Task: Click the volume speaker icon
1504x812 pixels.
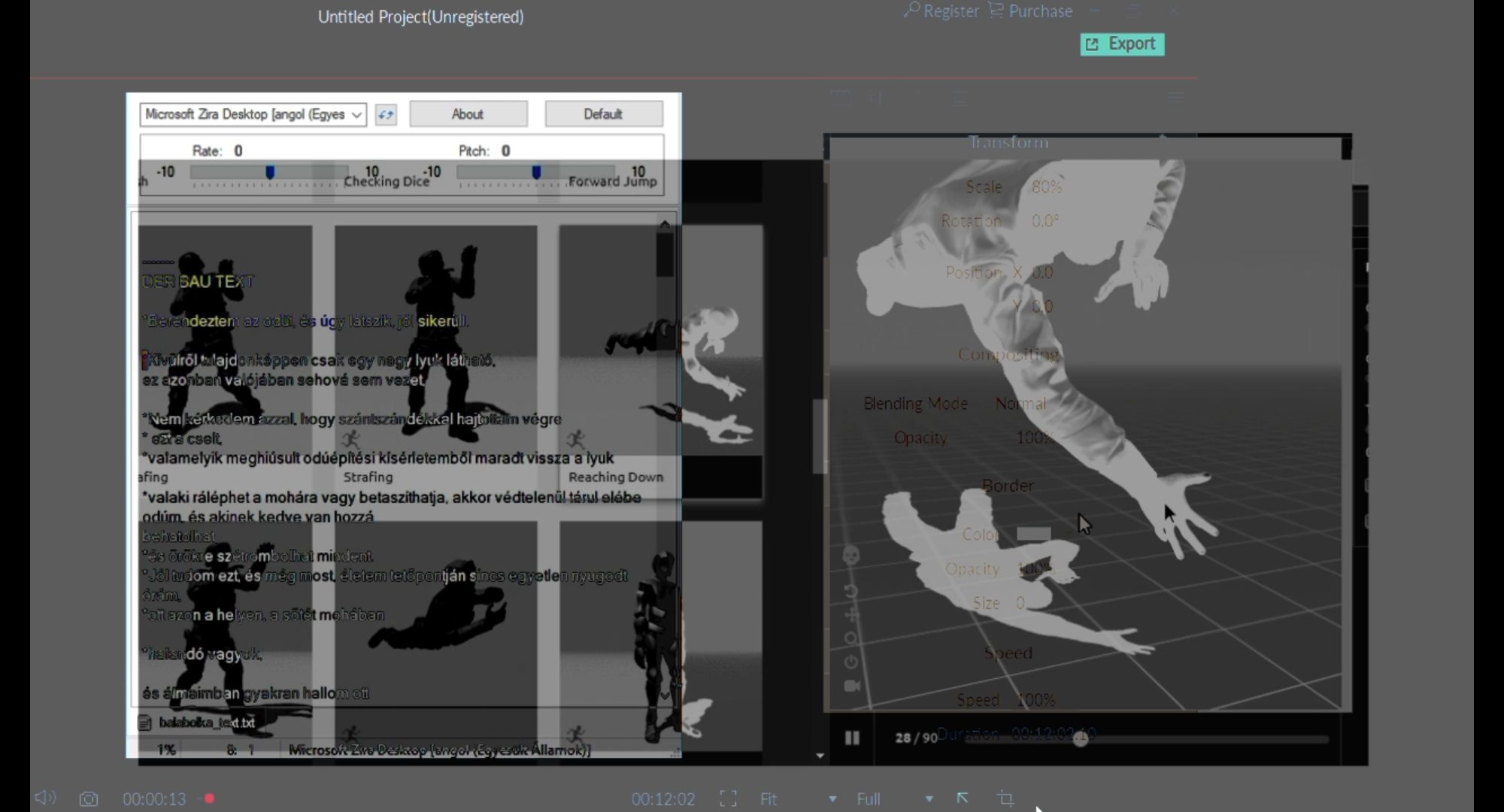Action: (45, 798)
